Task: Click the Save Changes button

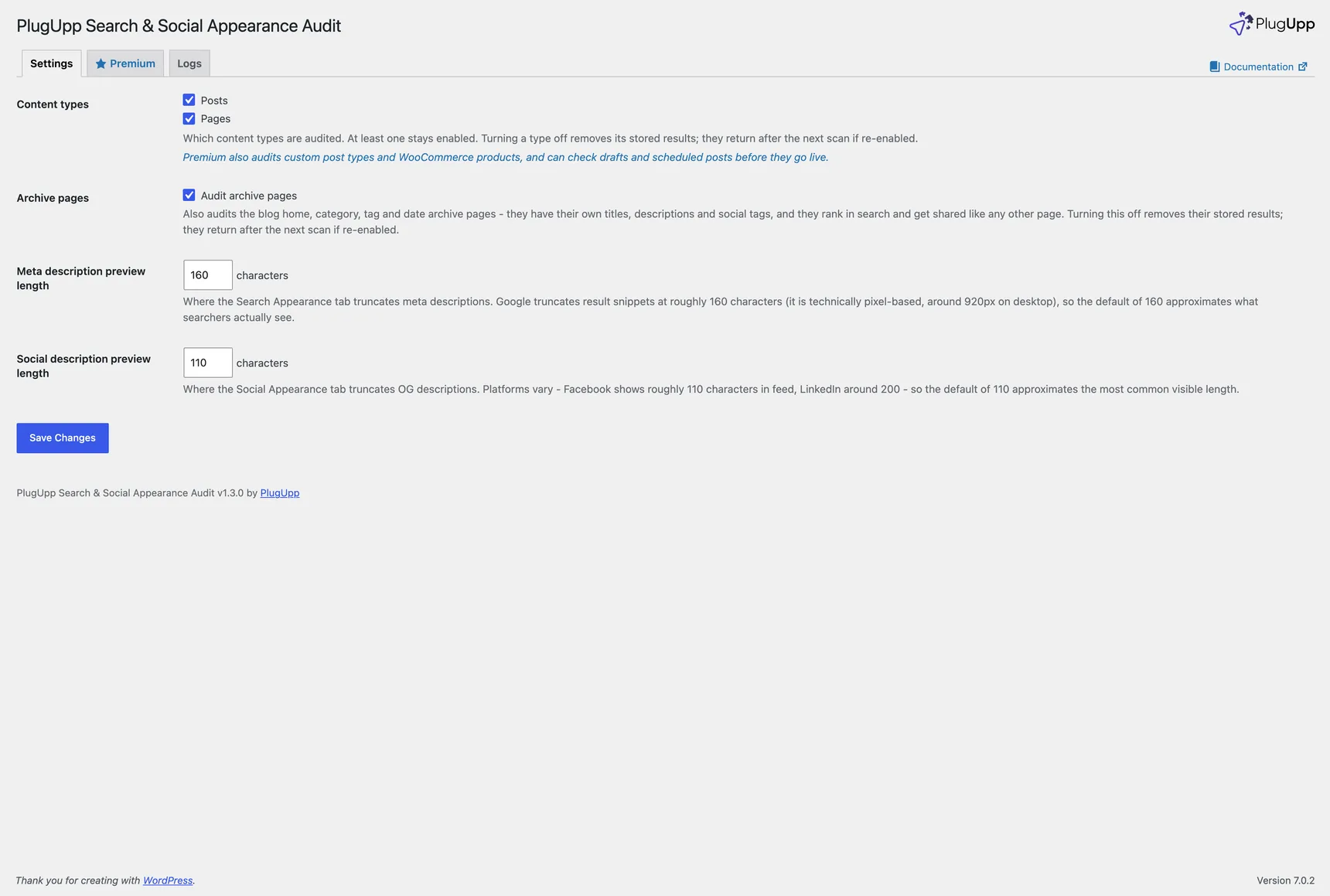Action: coord(63,438)
